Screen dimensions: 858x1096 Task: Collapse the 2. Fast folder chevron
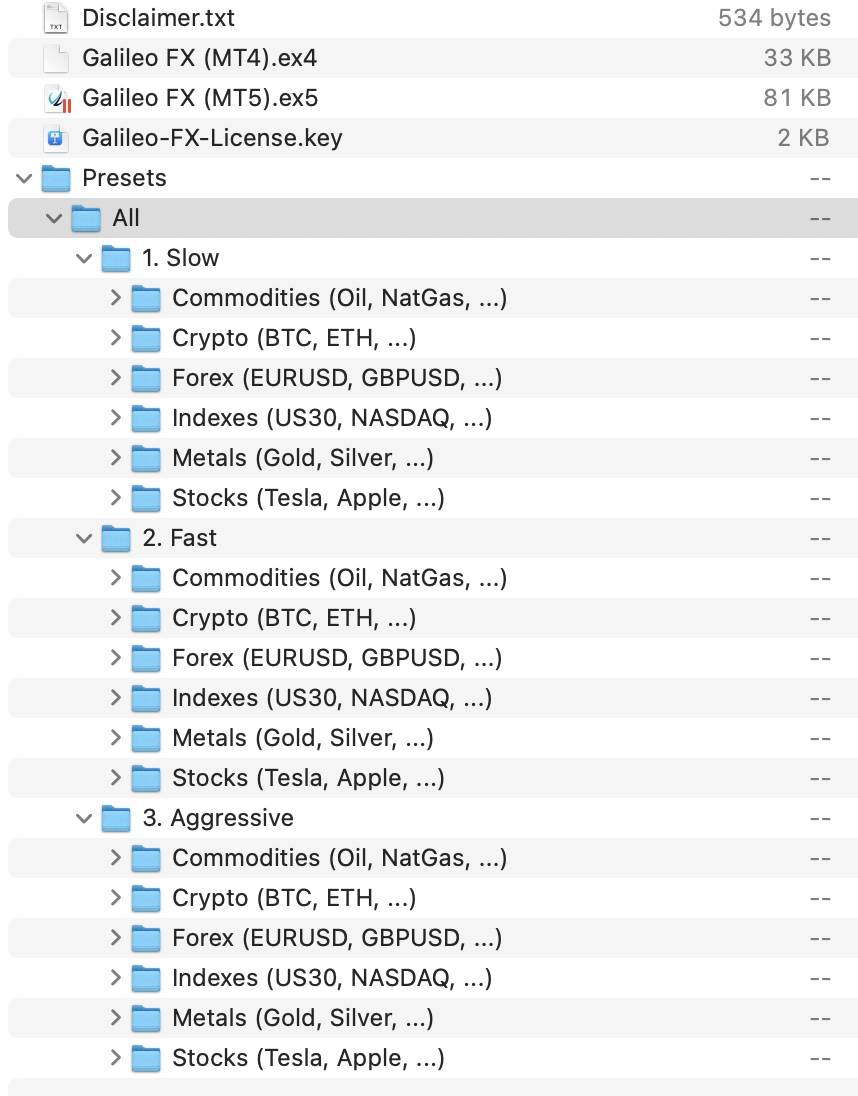tap(85, 538)
